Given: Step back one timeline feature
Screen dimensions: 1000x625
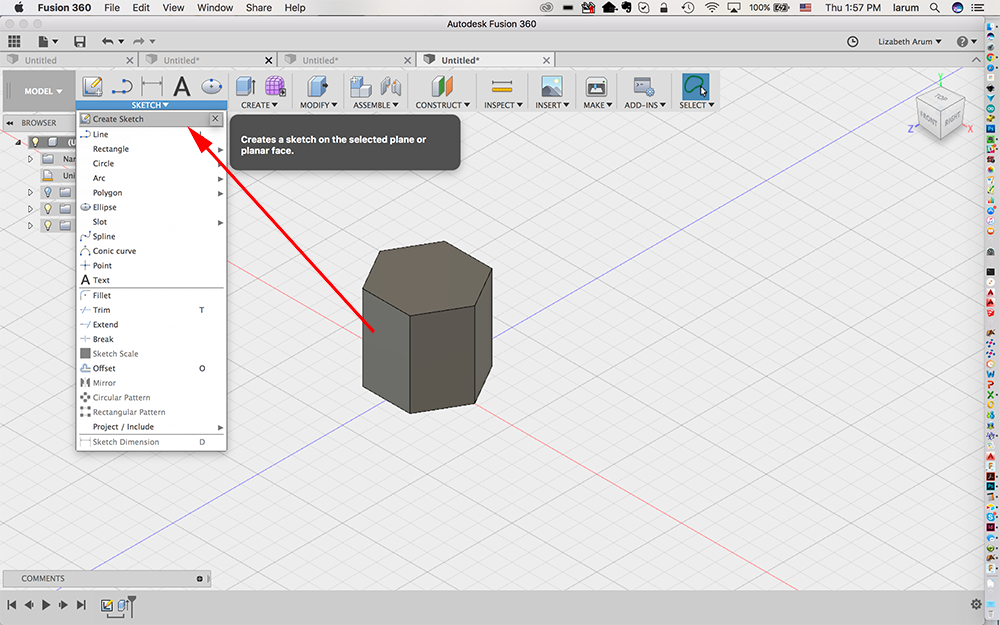Looking at the screenshot, I should point(29,605).
